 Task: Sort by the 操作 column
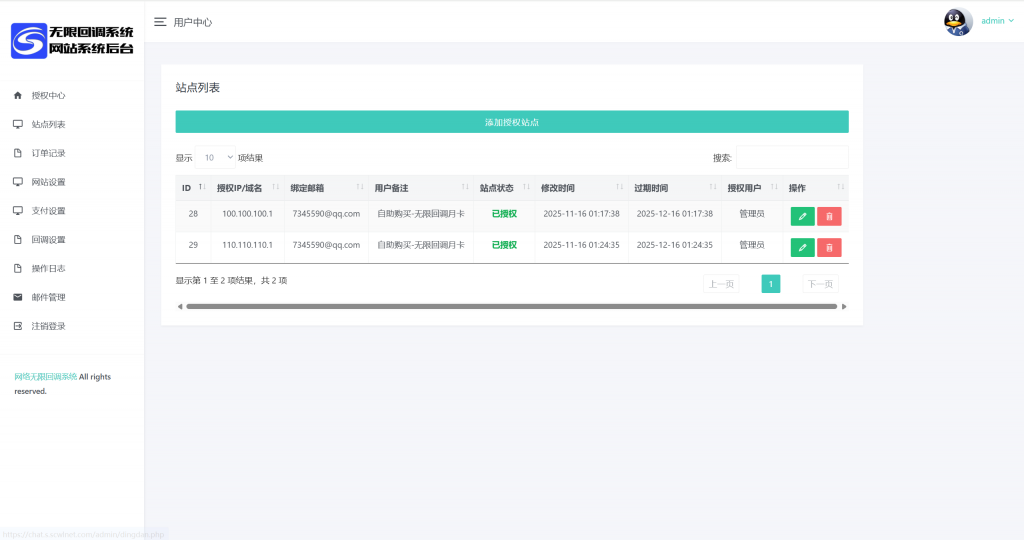816,188
